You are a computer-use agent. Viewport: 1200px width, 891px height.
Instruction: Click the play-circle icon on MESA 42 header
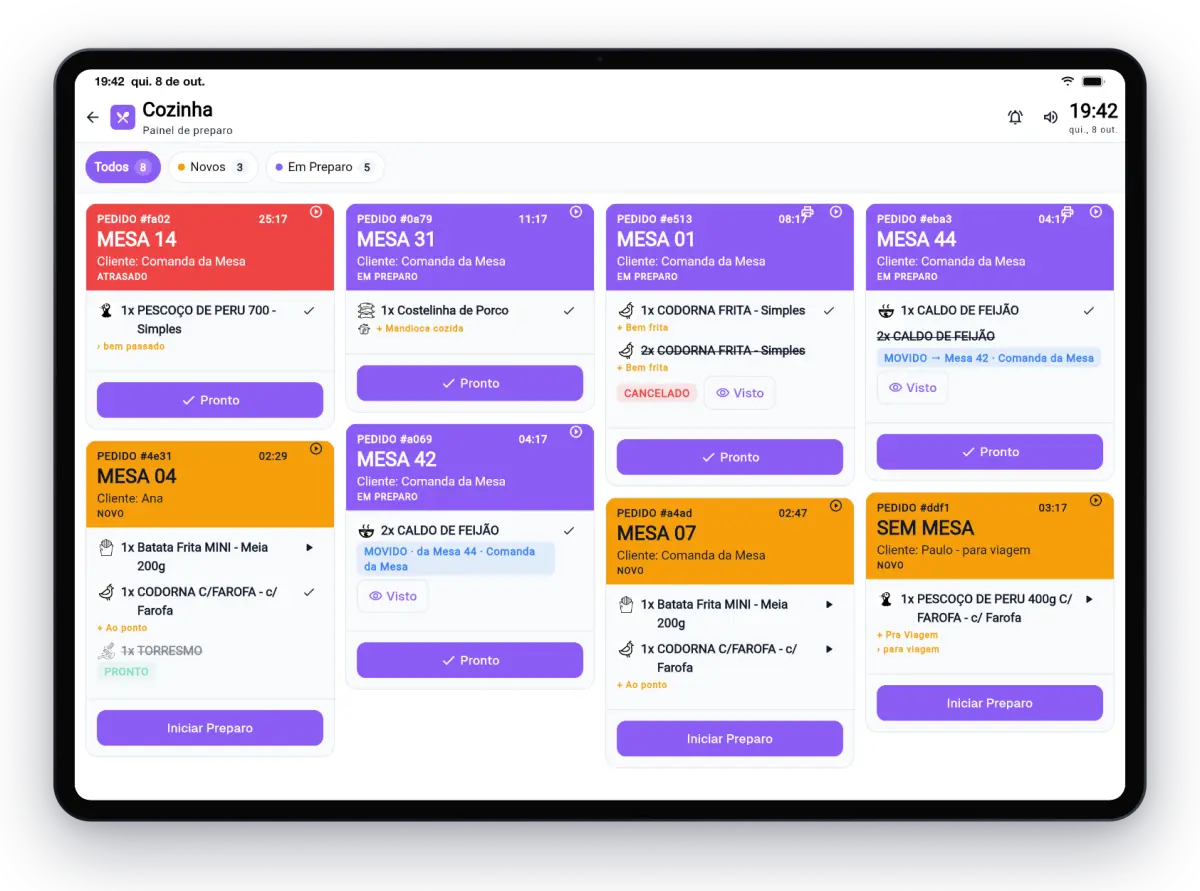click(x=576, y=432)
